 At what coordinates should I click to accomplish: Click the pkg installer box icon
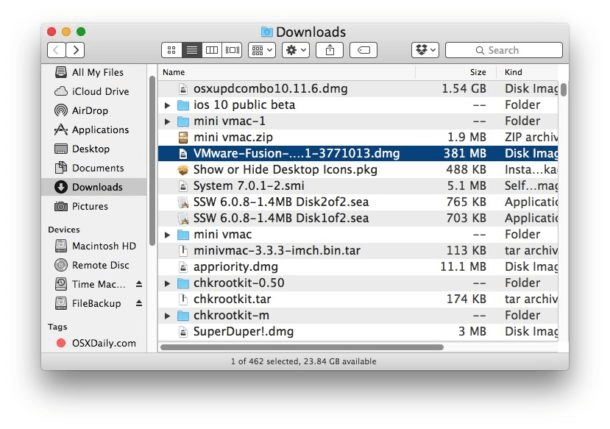183,170
